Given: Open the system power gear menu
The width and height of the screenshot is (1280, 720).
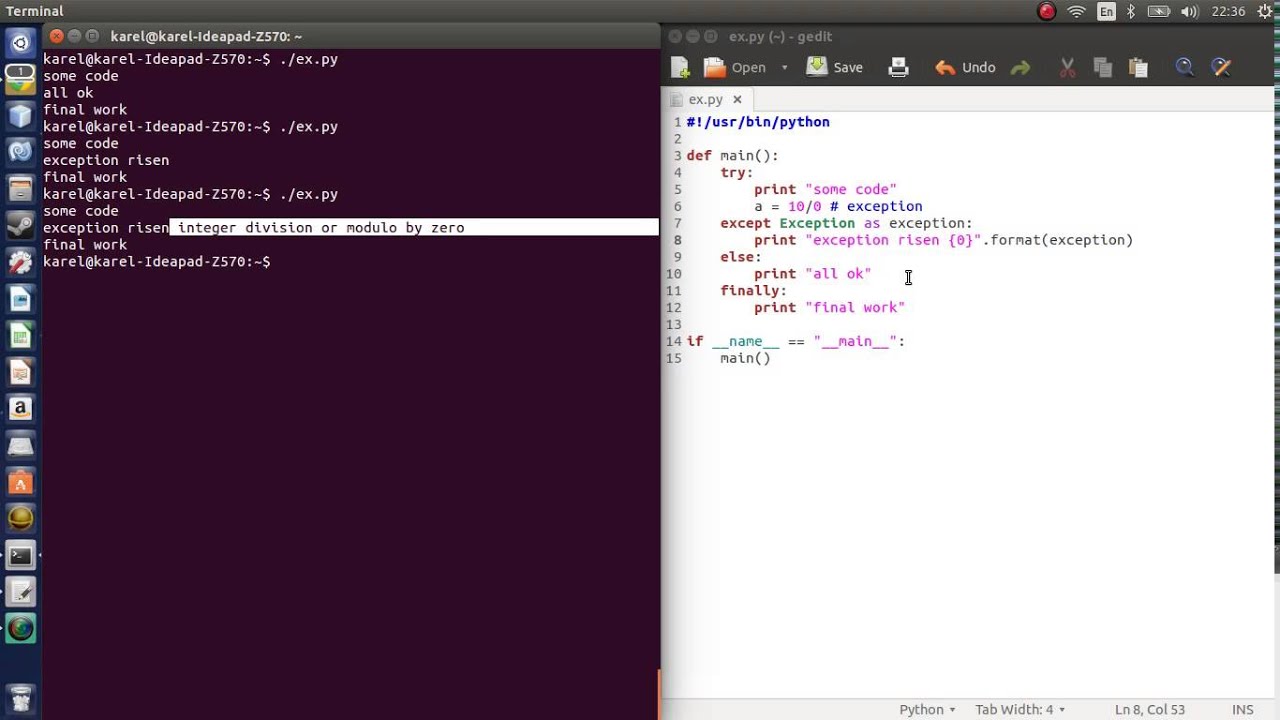Looking at the screenshot, I should point(1265,11).
